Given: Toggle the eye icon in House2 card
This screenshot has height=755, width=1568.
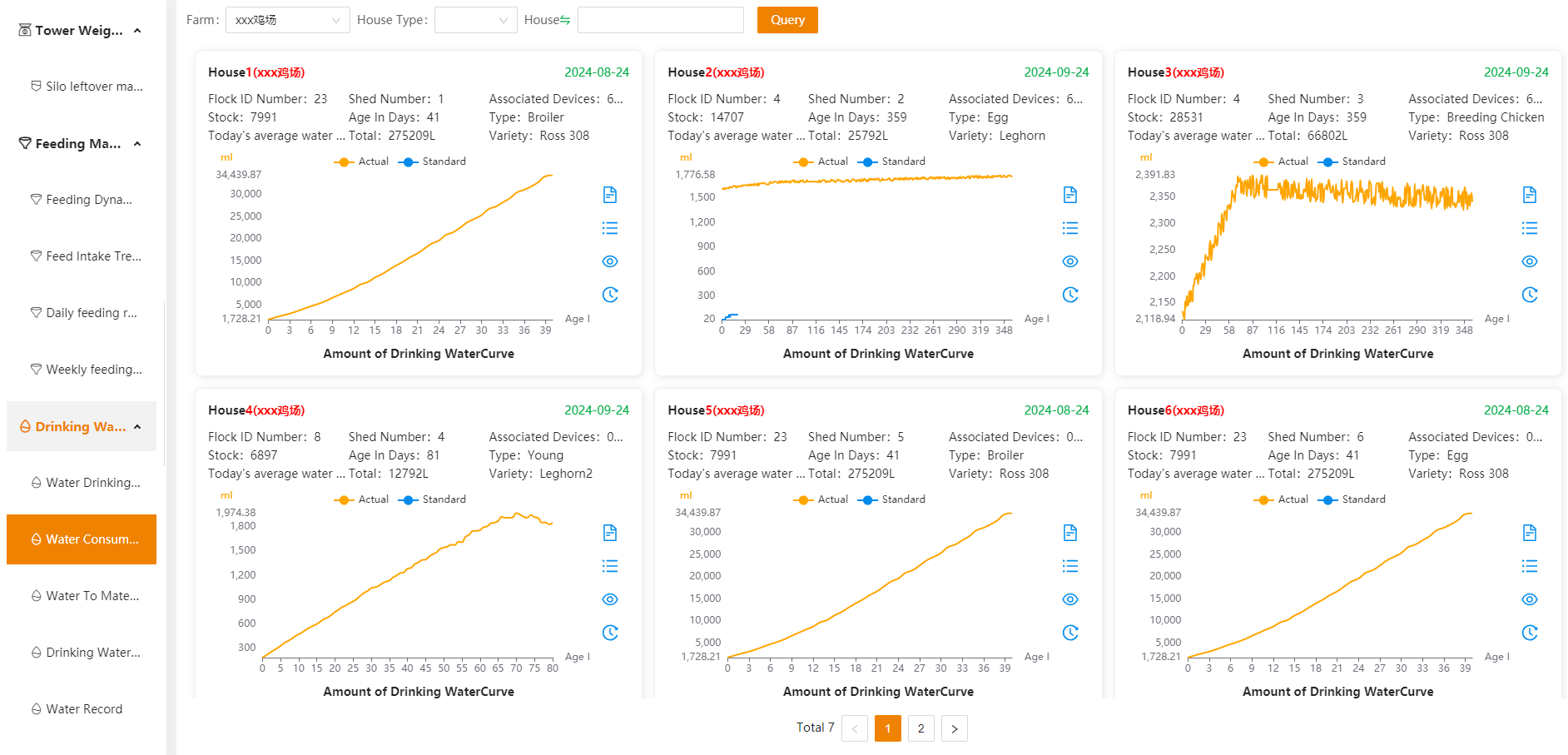Looking at the screenshot, I should pyautogui.click(x=1070, y=261).
